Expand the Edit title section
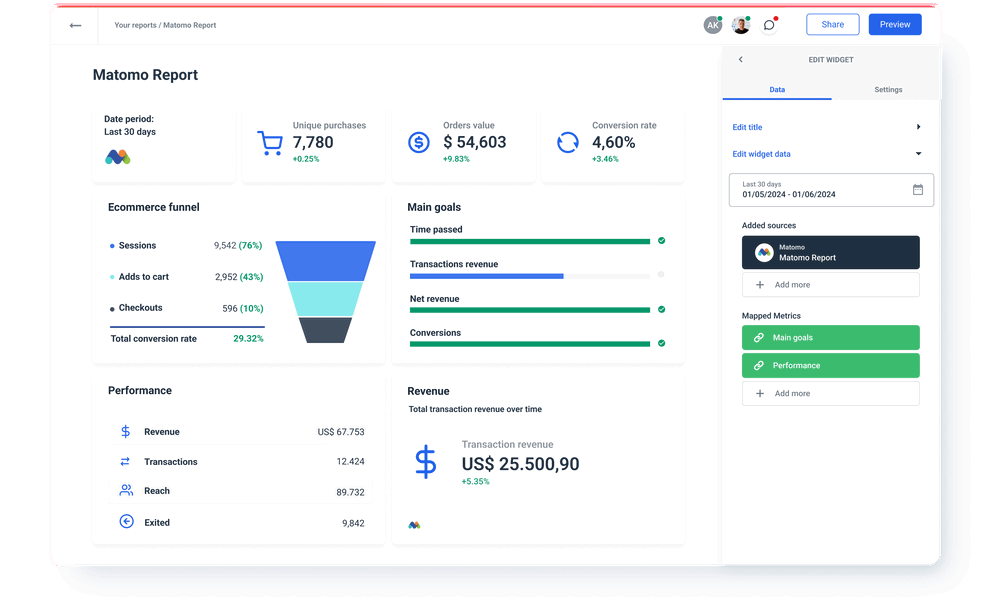The width and height of the screenshot is (992, 603). pyautogui.click(x=918, y=127)
